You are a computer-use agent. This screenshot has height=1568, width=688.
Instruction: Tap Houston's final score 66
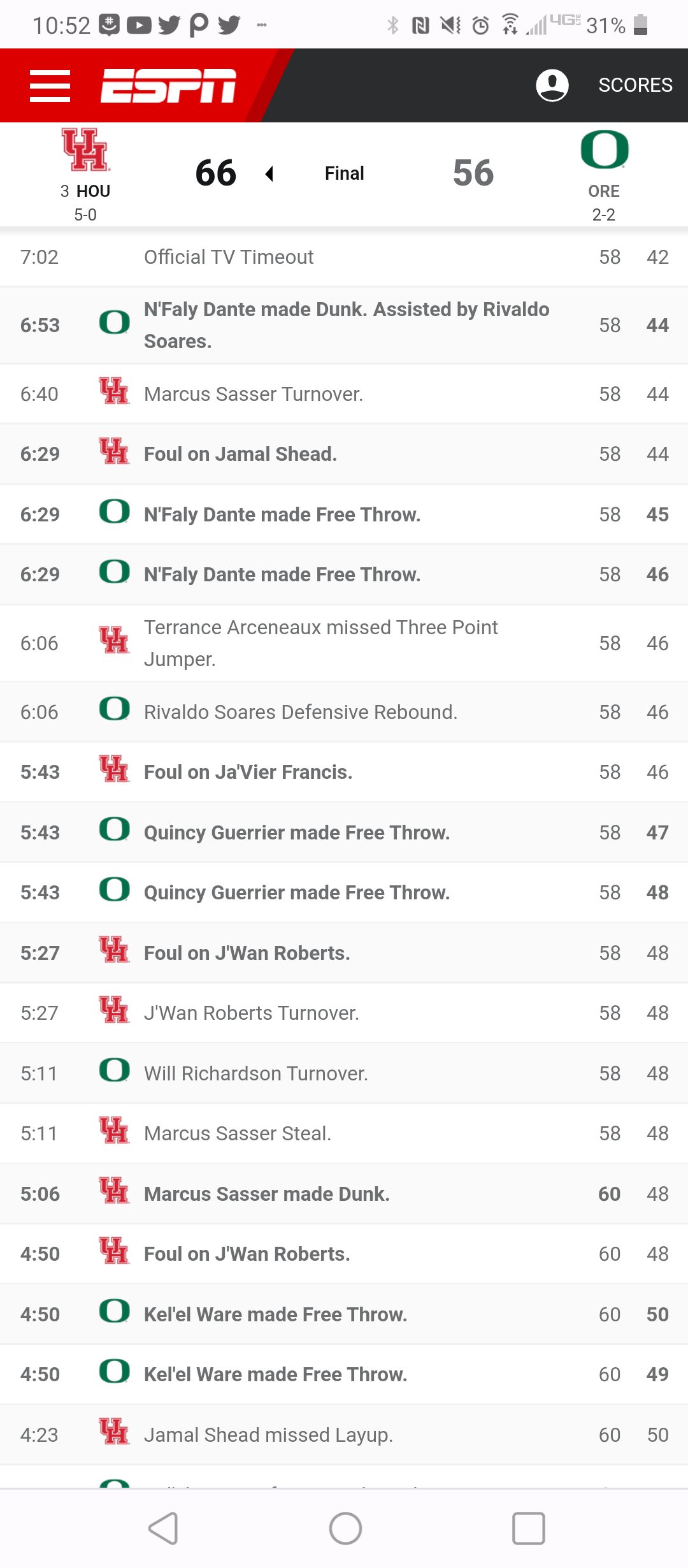[216, 173]
